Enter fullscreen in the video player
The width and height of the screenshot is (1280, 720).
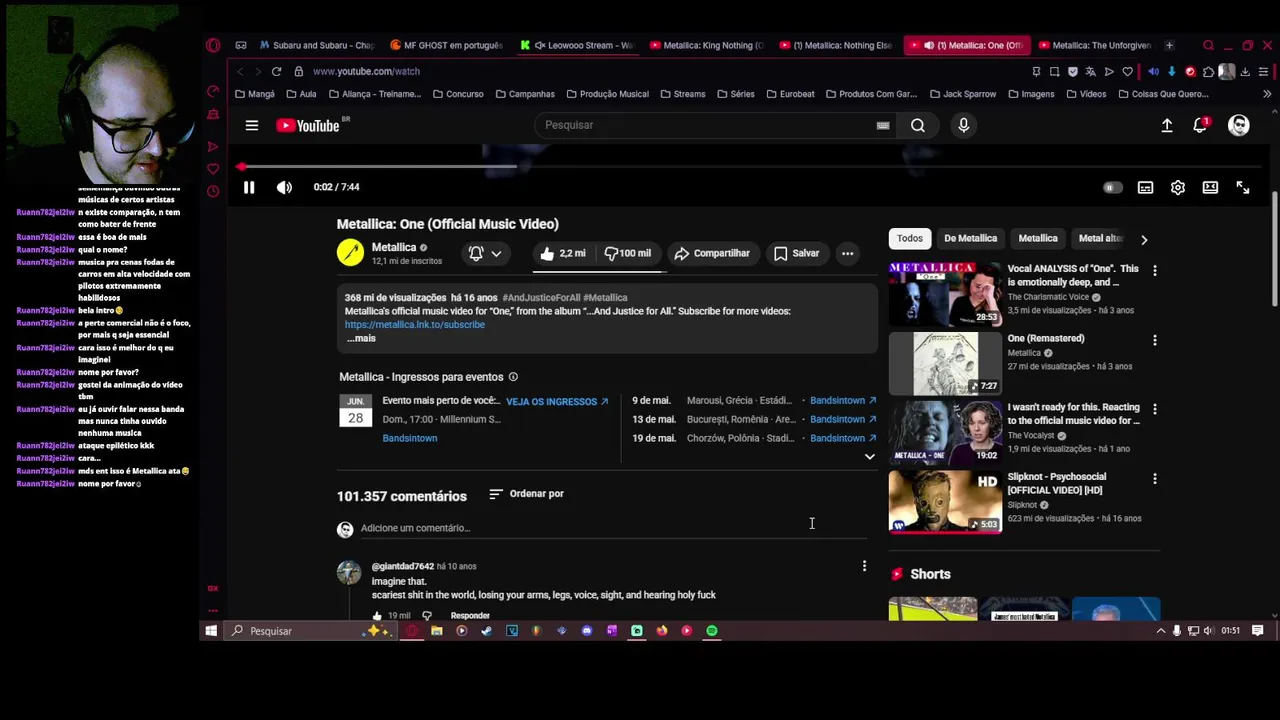[x=1243, y=188]
